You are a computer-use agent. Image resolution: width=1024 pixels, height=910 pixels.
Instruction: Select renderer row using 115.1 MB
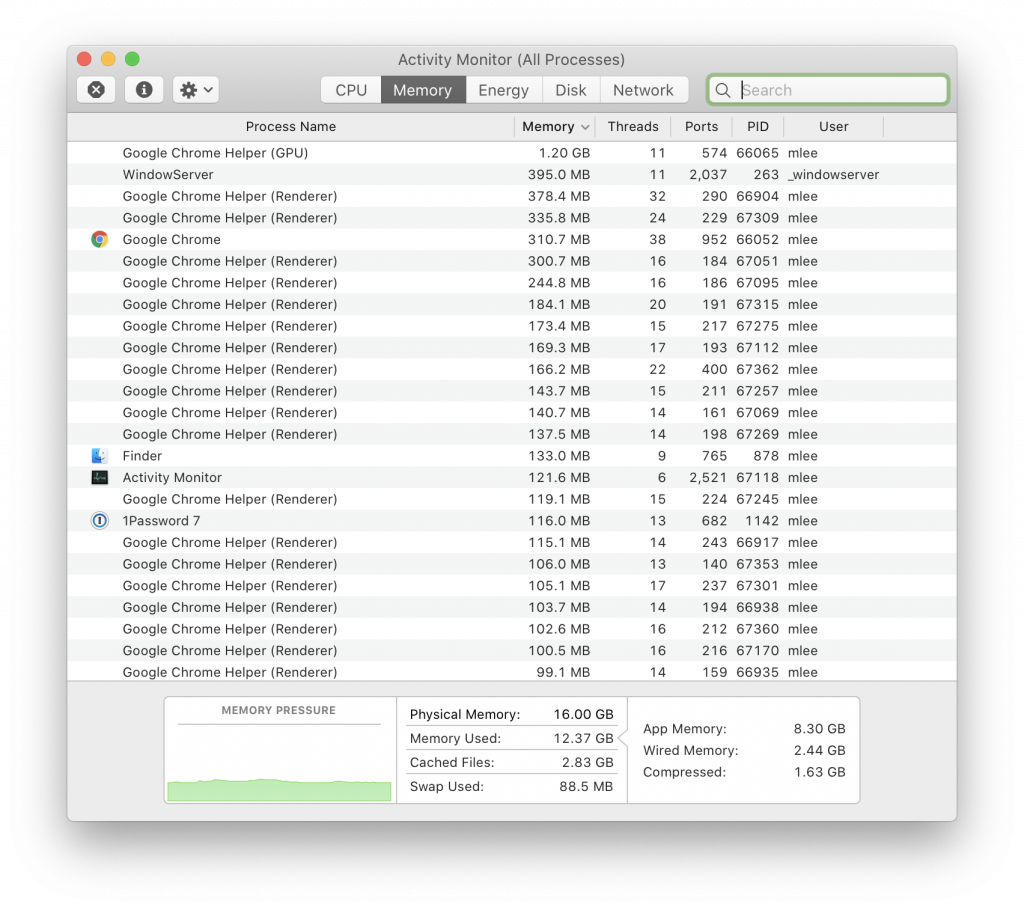pyautogui.click(x=512, y=542)
